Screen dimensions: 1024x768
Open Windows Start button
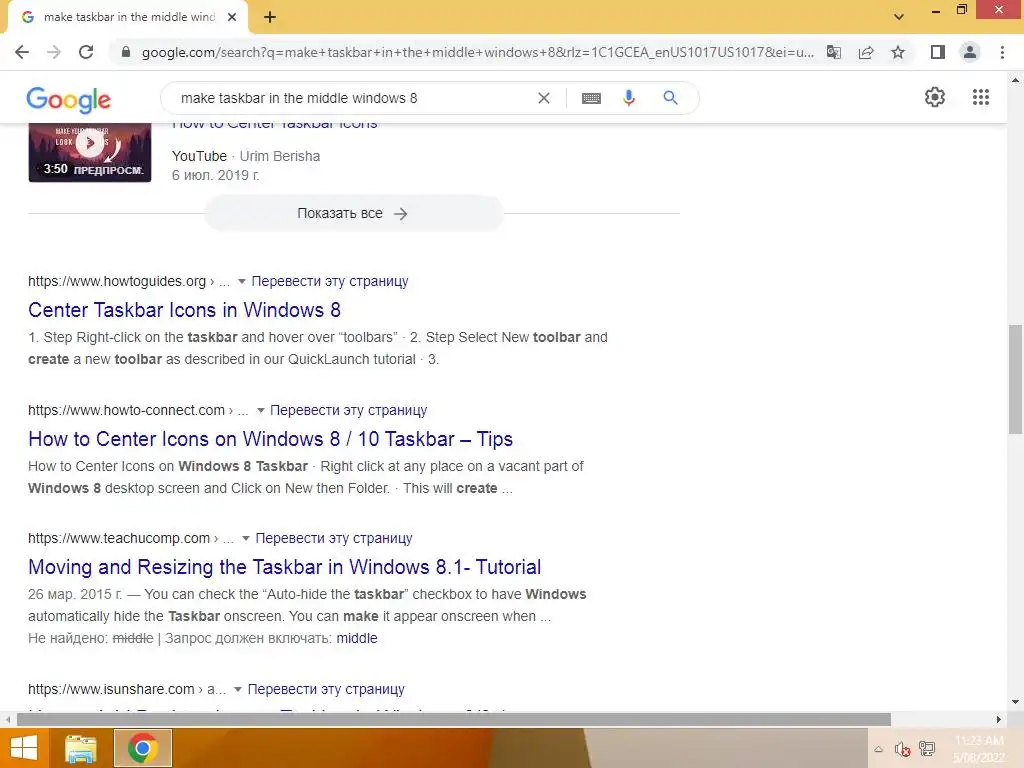click(24, 748)
